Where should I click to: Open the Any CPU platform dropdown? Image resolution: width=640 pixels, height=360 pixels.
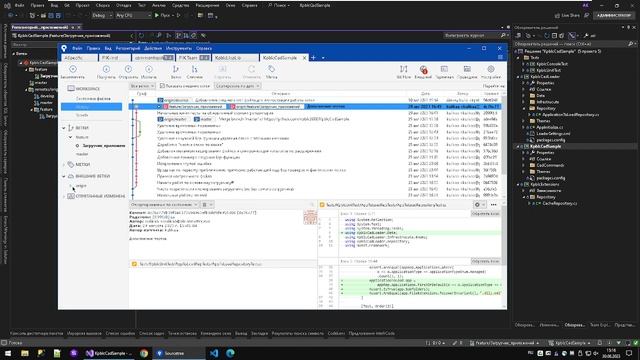(133, 16)
